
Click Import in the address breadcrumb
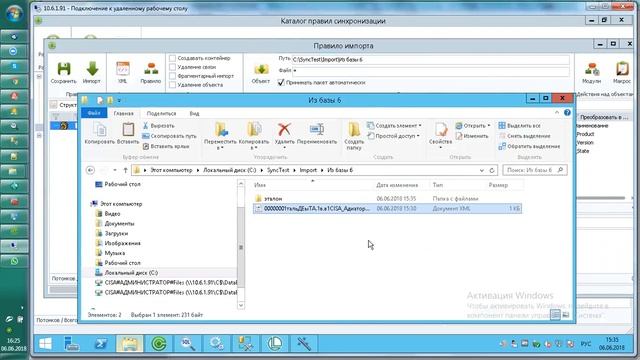pos(308,170)
